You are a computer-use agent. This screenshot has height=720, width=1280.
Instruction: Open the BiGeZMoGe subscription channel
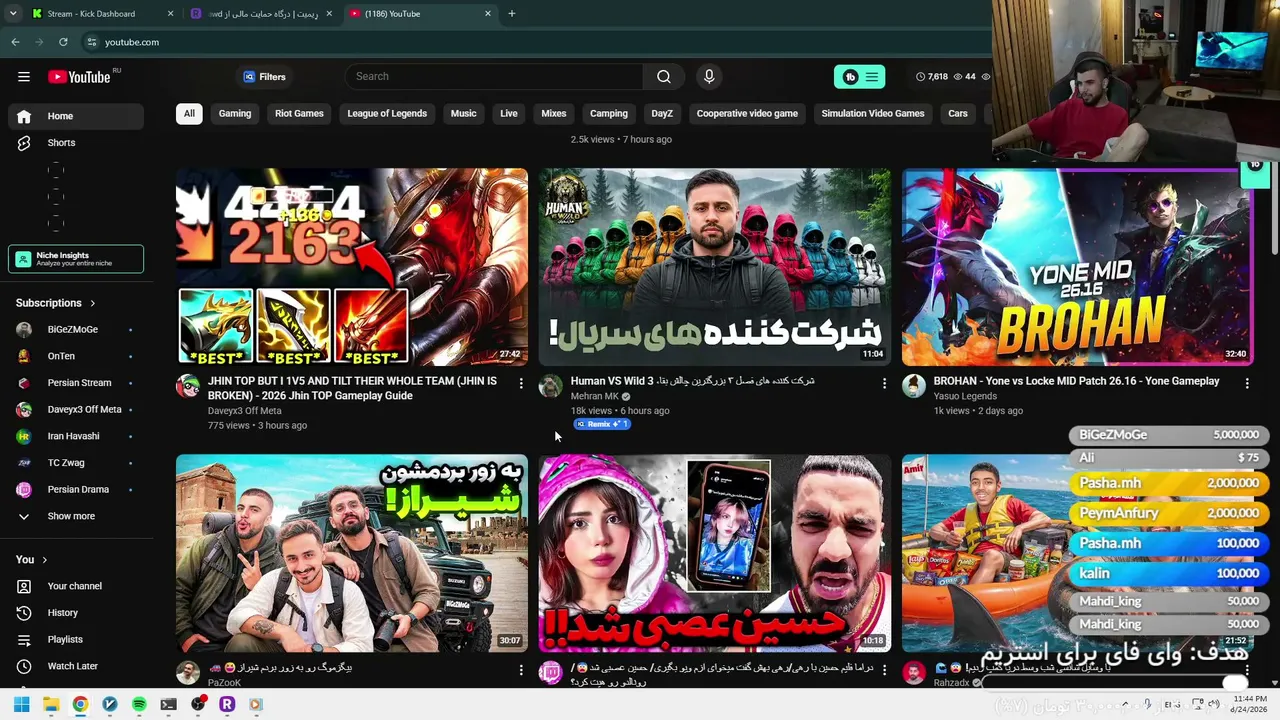tap(76, 329)
